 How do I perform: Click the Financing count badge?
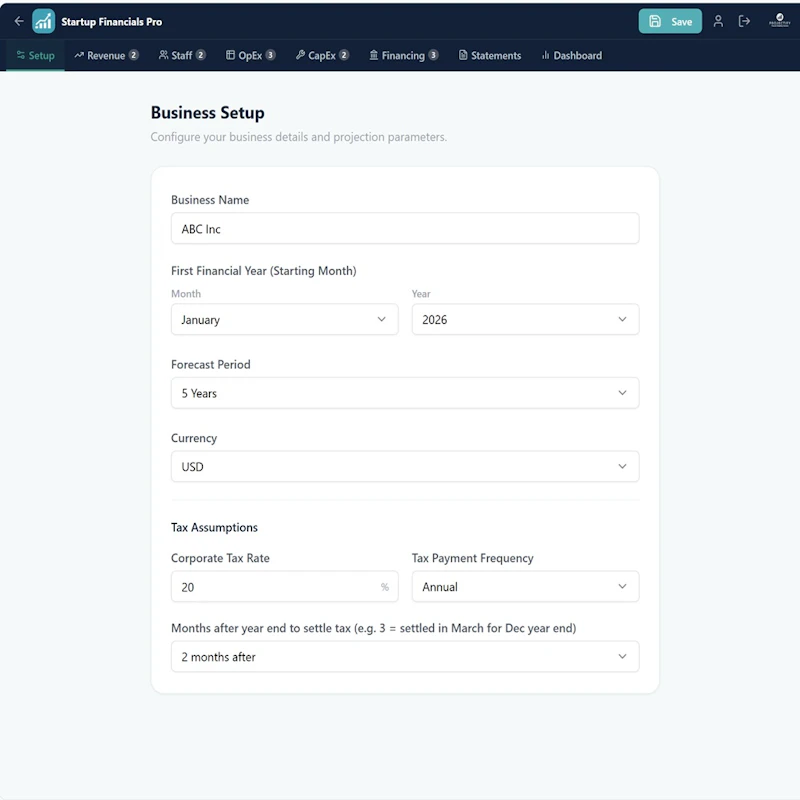pos(433,55)
